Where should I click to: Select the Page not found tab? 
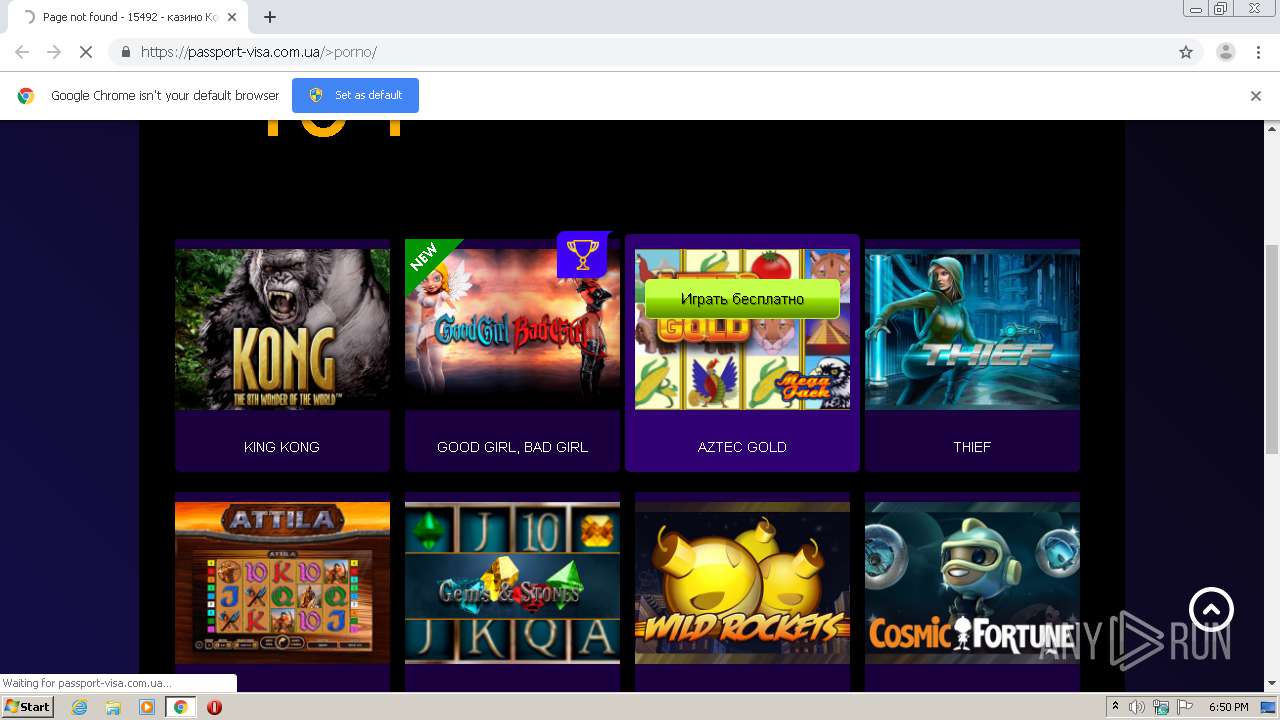point(130,17)
